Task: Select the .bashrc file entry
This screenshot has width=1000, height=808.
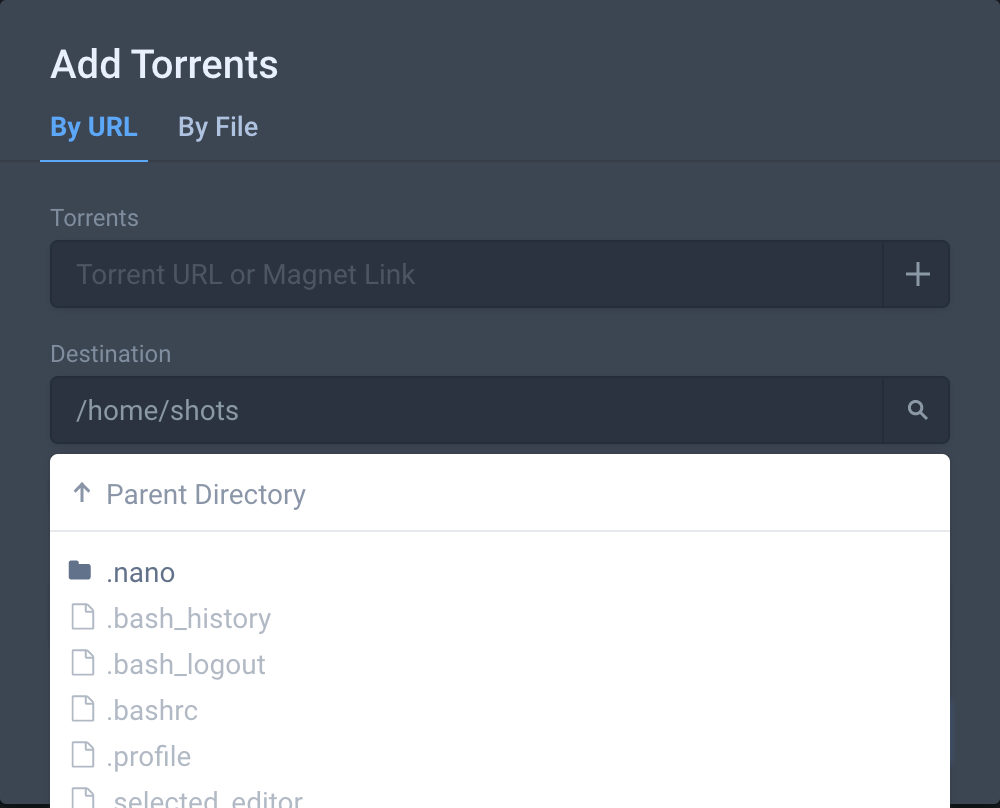Action: 152,711
